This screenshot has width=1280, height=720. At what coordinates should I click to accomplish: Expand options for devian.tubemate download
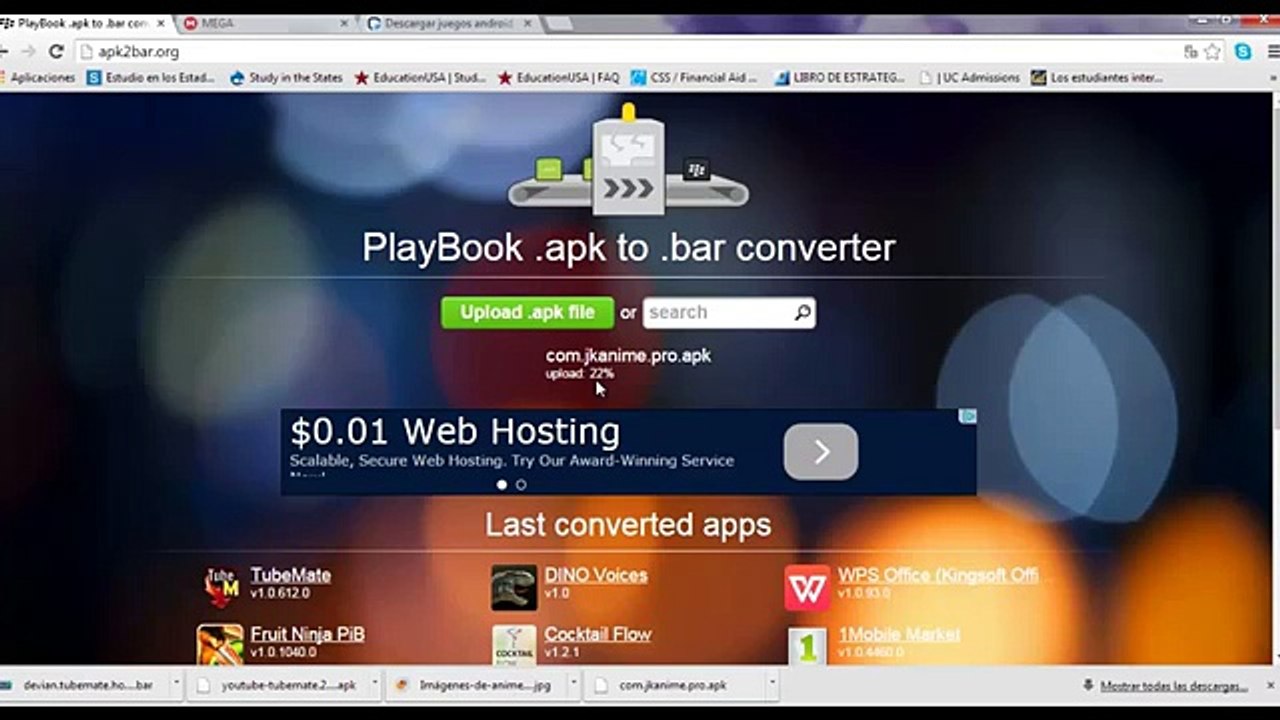(x=177, y=685)
